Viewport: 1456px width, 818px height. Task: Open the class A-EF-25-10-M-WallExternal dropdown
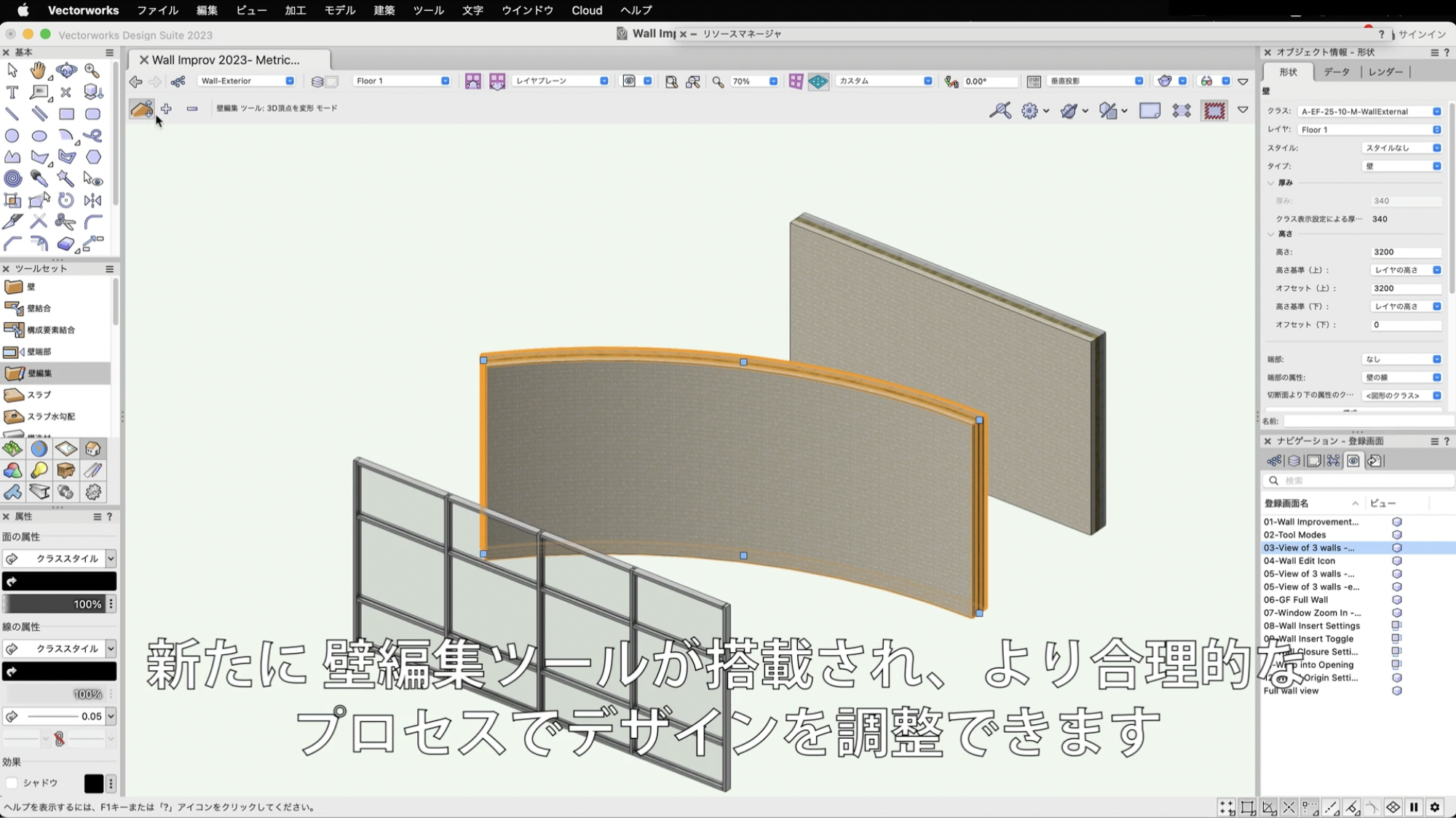click(1369, 112)
